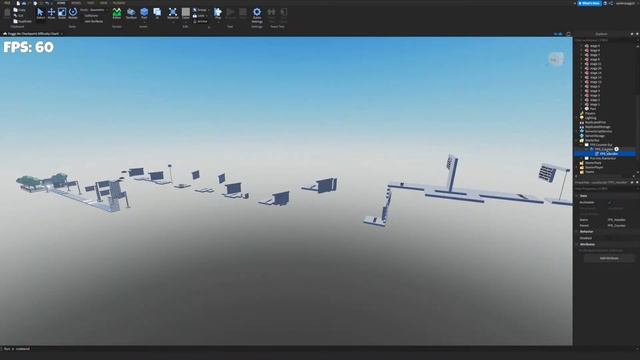This screenshot has height=360, width=640.
Task: Toggle the Archivable checkbox in Properties
Action: click(x=610, y=202)
